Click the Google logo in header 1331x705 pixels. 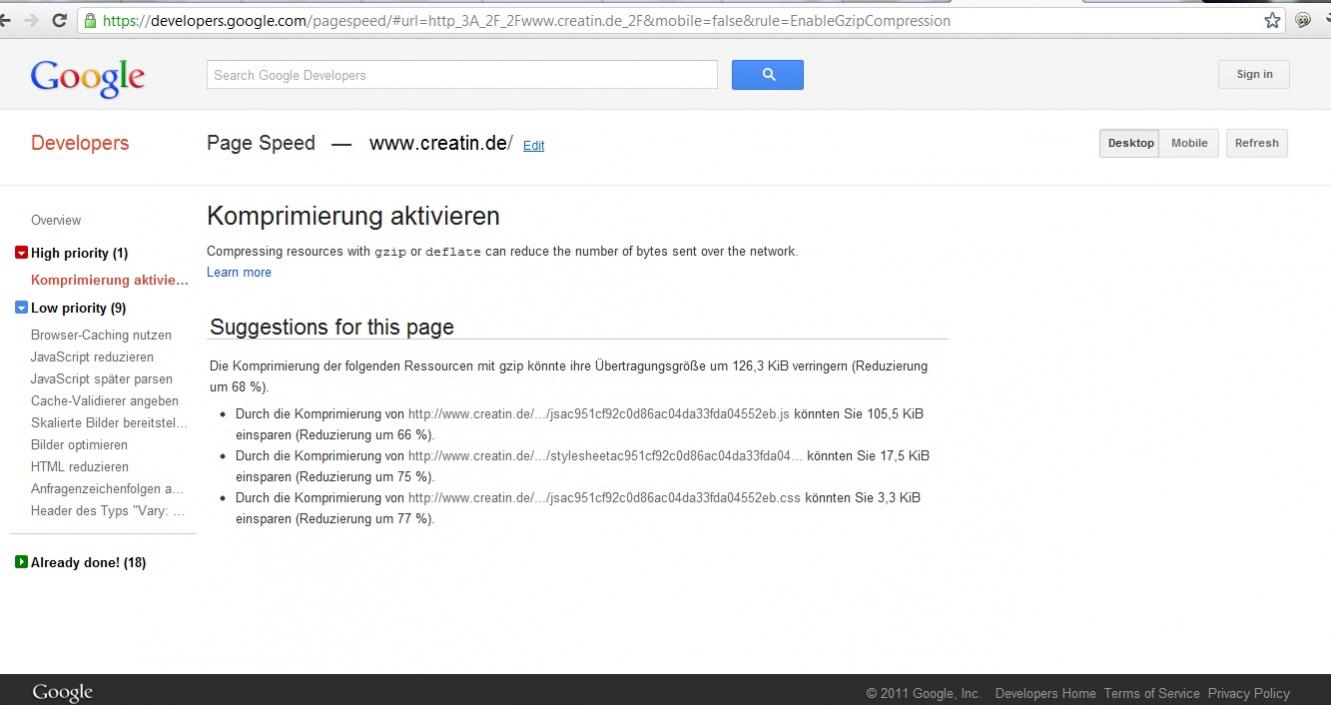pyautogui.click(x=87, y=77)
